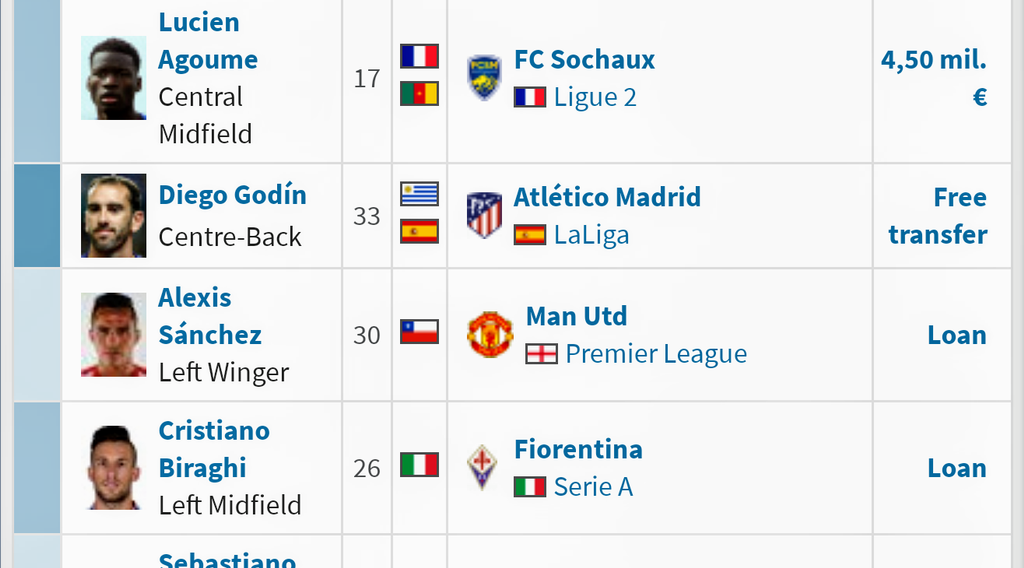Click the England flag before Premier League

click(541, 355)
